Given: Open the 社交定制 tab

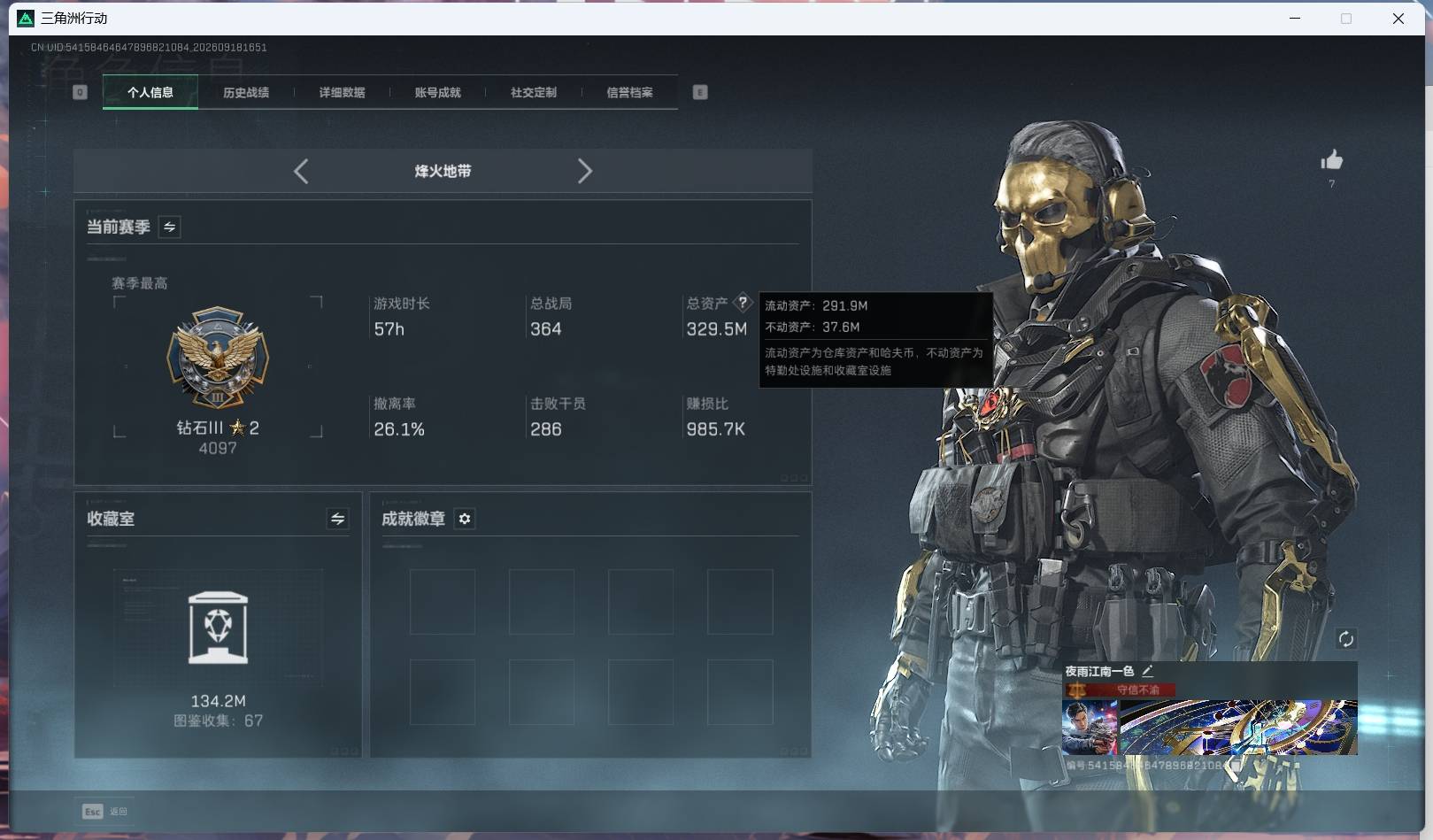Looking at the screenshot, I should point(534,92).
